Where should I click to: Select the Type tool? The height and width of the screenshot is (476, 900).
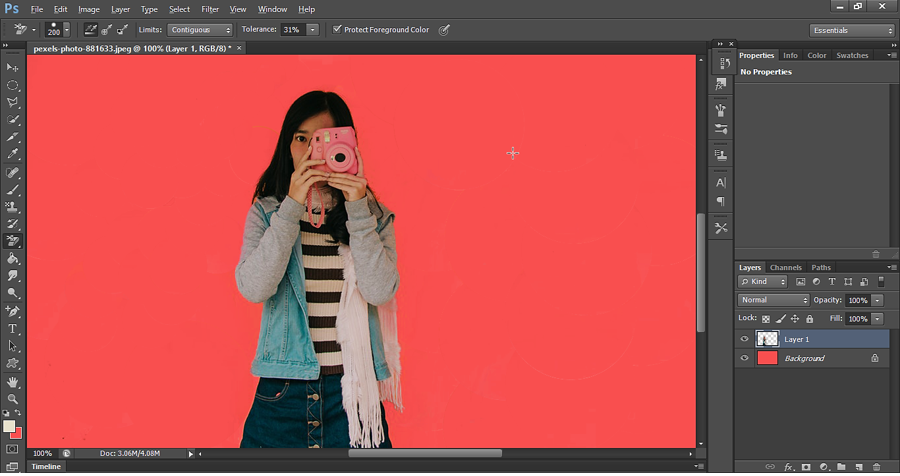point(13,328)
